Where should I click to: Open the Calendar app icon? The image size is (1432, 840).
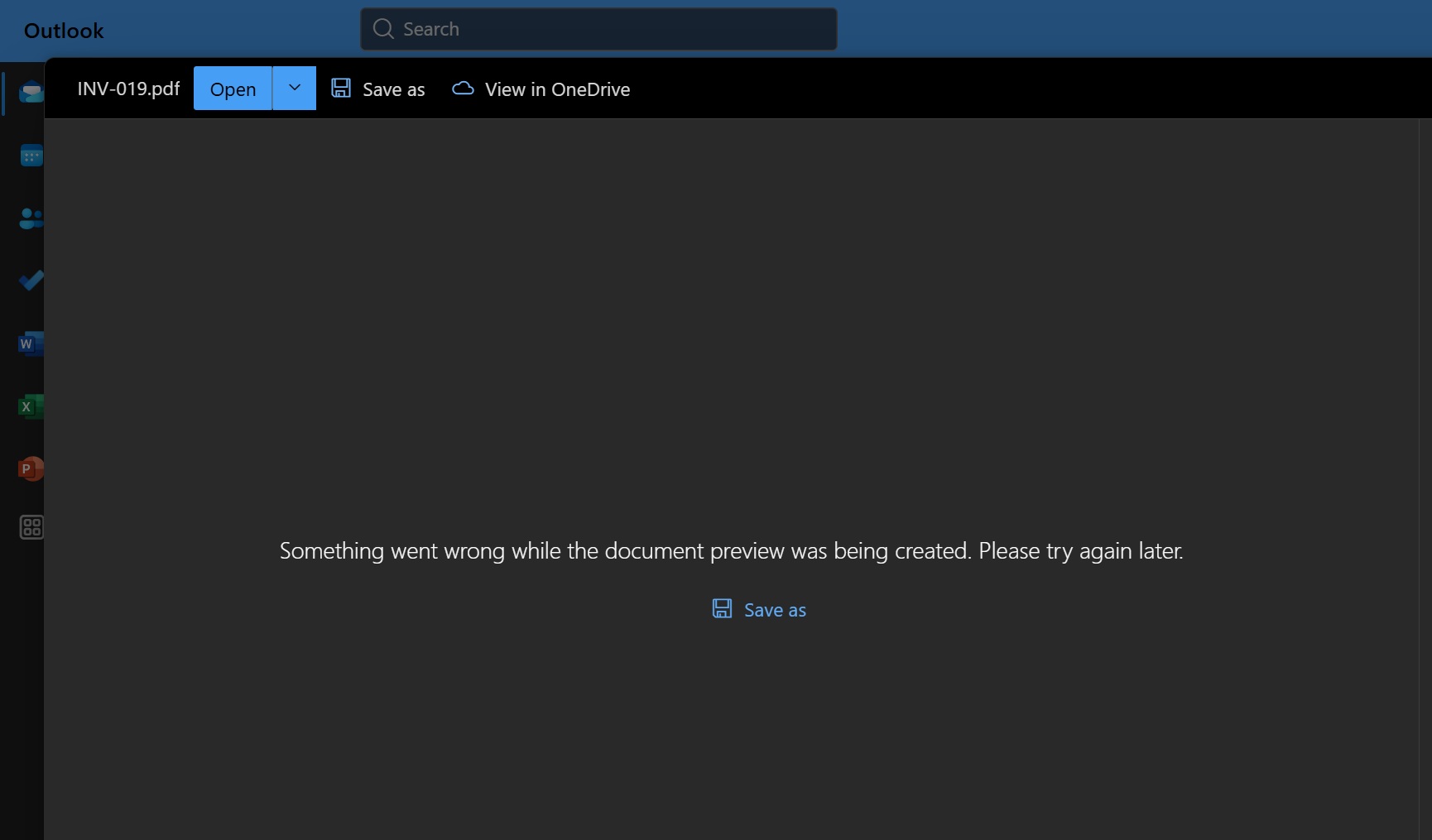coord(31,156)
